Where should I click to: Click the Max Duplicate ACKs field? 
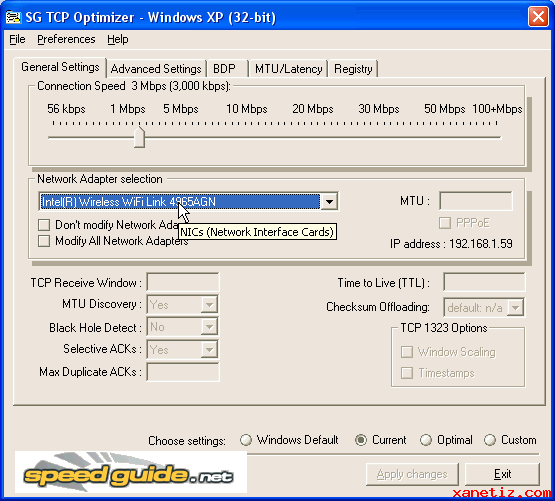coord(183,372)
